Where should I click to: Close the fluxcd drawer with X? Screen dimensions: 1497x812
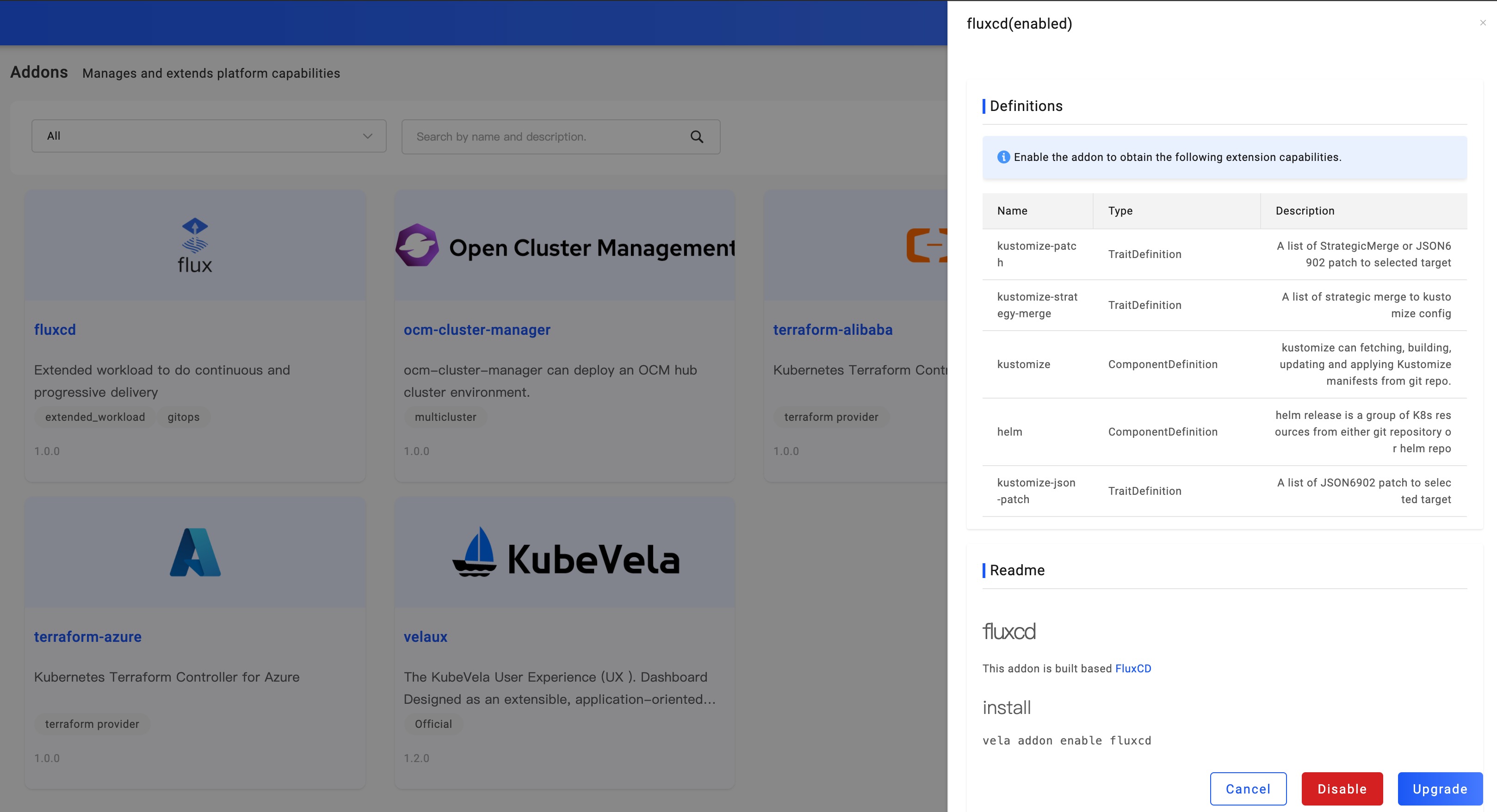(x=1483, y=23)
